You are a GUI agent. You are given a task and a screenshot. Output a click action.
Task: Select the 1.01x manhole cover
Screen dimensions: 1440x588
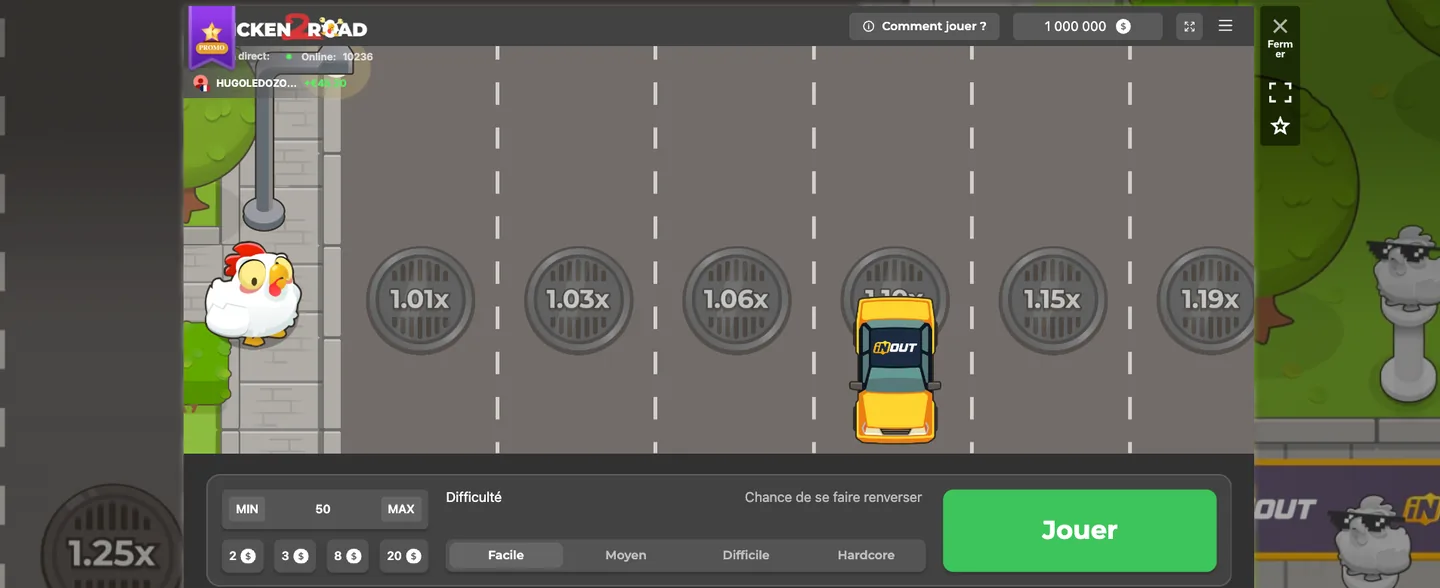point(420,299)
